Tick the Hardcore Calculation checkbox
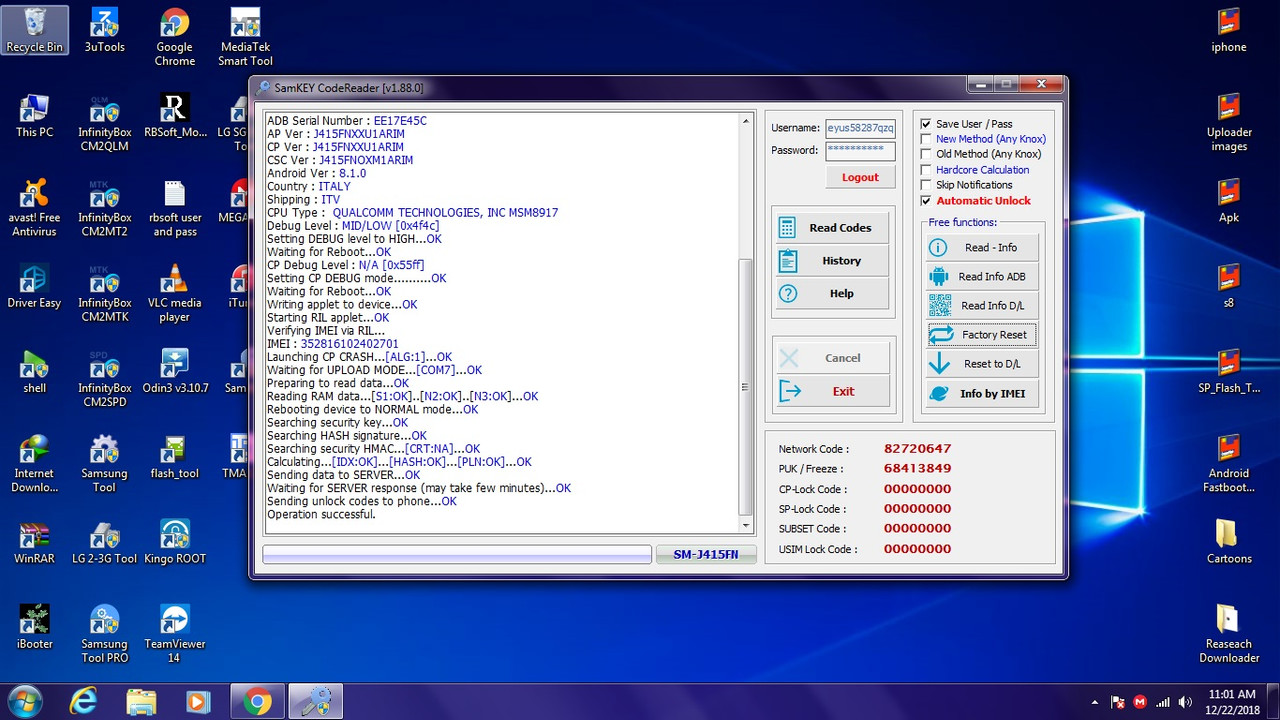The image size is (1280, 720). click(926, 170)
